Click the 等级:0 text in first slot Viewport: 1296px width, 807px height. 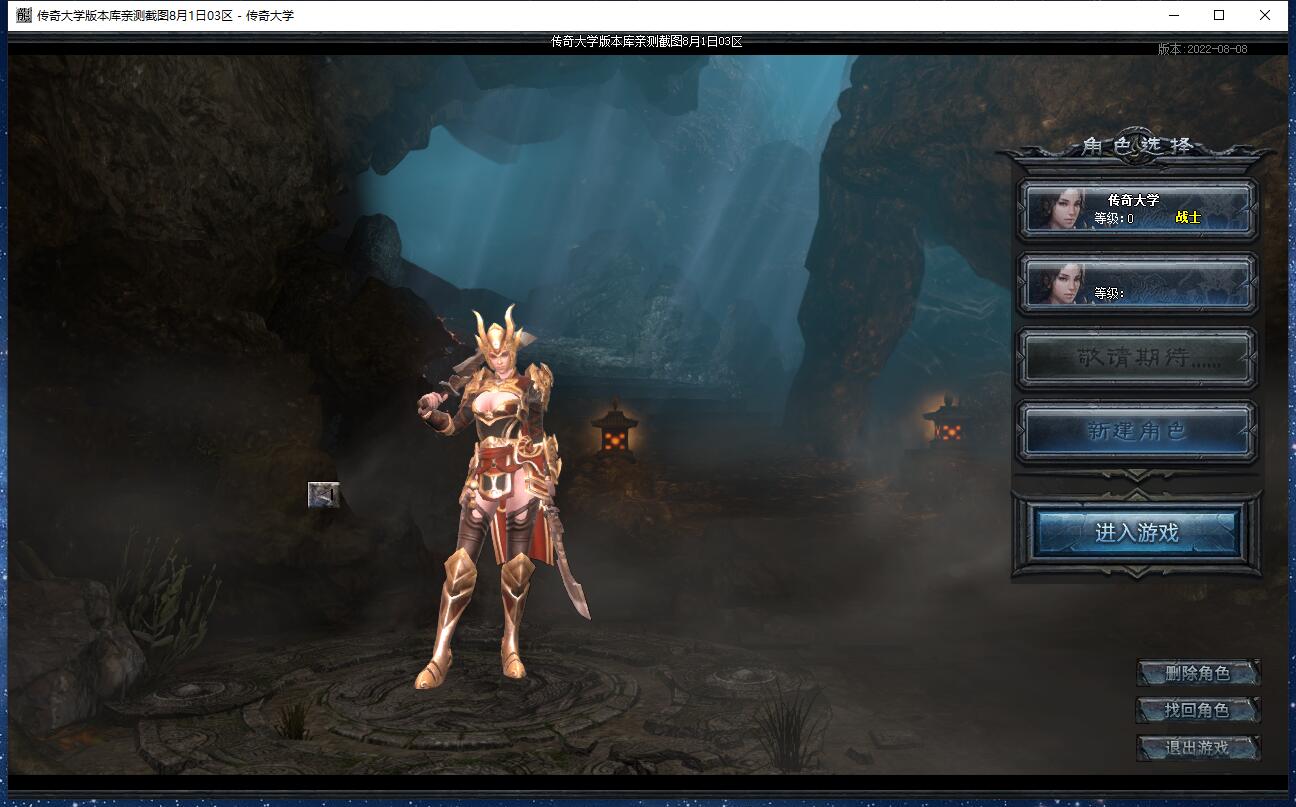pos(1114,218)
